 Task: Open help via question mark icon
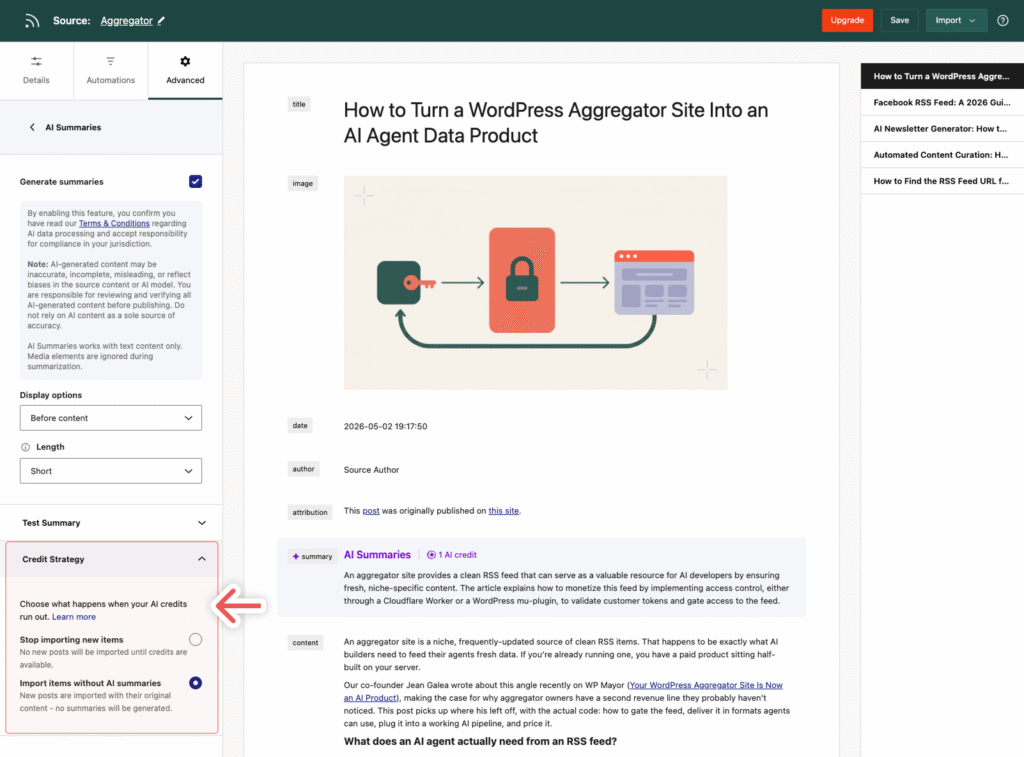pos(1002,20)
